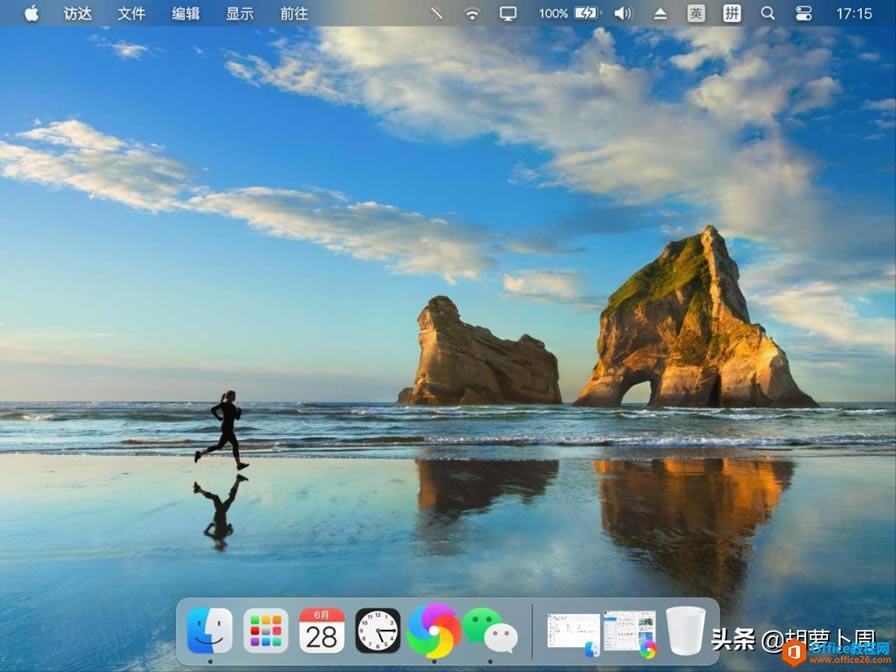Open the colorful pinwheel browser app

pyautogui.click(x=434, y=631)
